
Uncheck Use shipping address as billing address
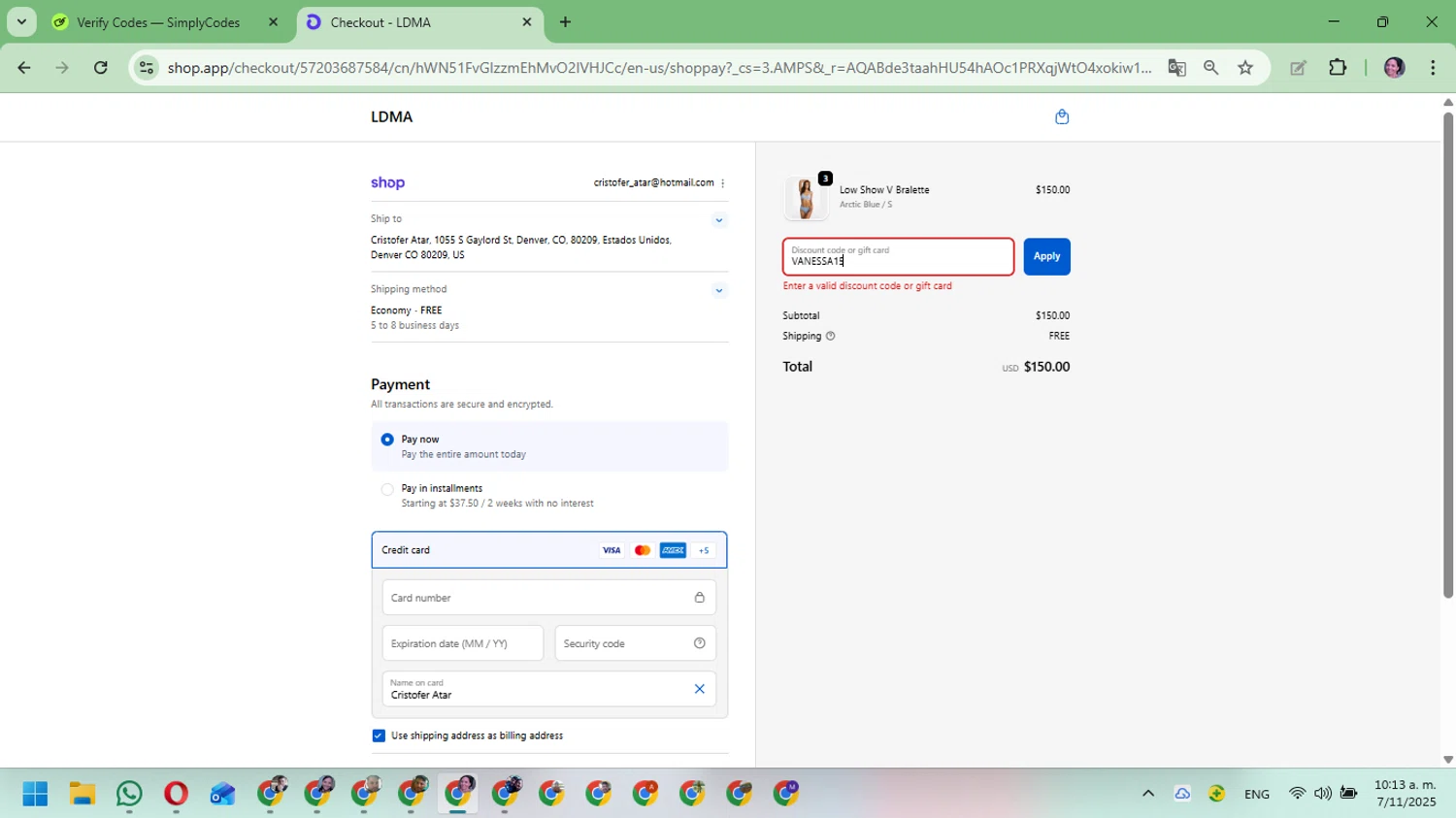[379, 736]
